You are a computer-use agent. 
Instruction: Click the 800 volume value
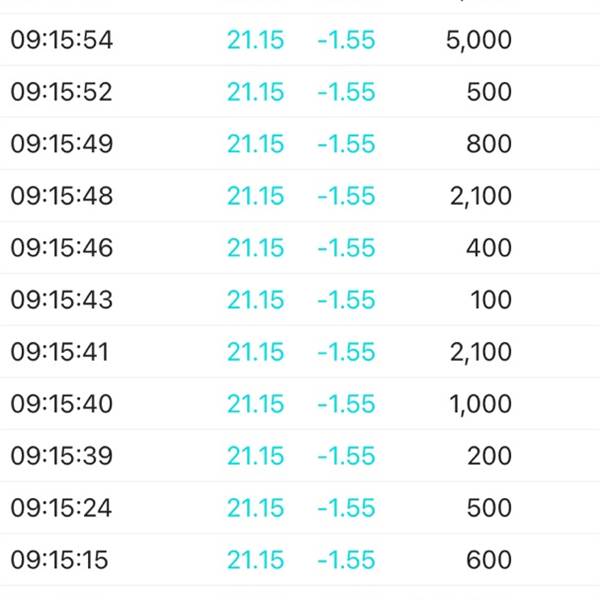[x=489, y=144]
